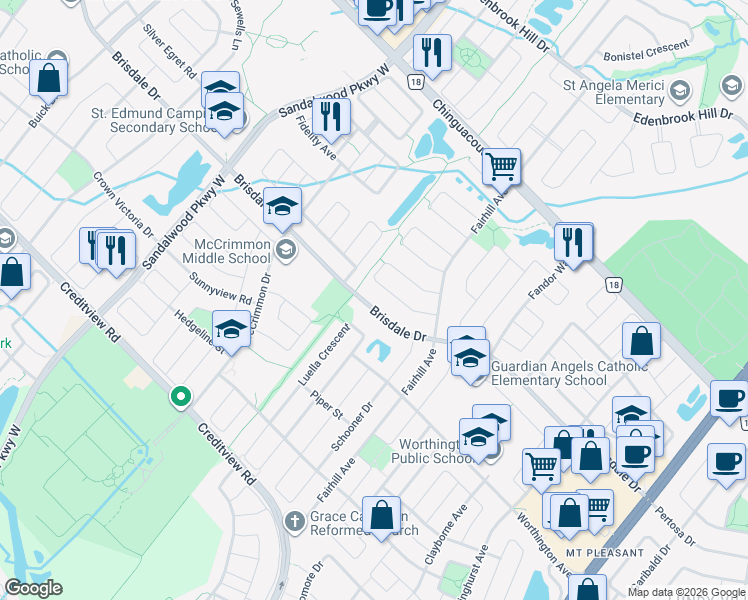Select cafe marker northeast of Mt Pleasant railway
The height and width of the screenshot is (600, 748).
[x=729, y=400]
